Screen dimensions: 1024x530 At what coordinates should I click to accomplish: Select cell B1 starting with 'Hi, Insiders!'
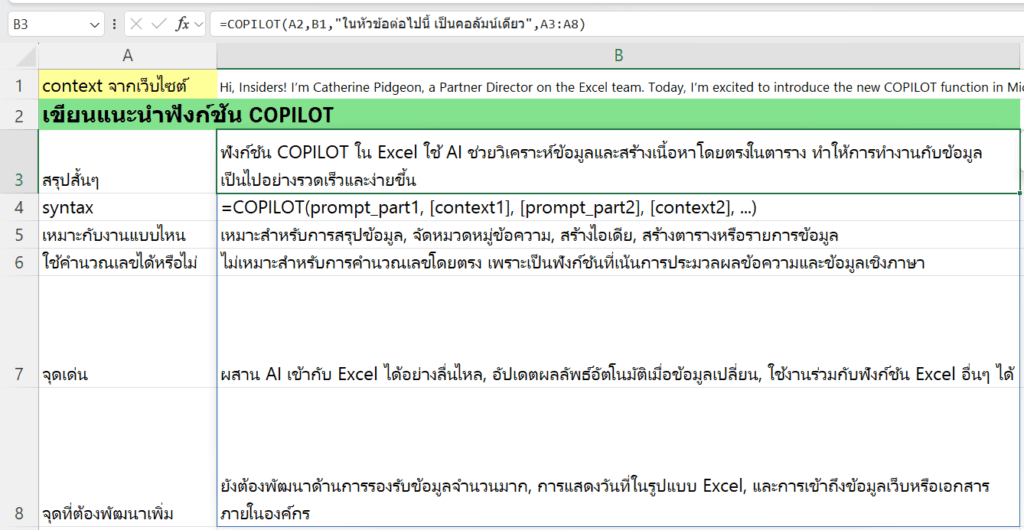[619, 85]
